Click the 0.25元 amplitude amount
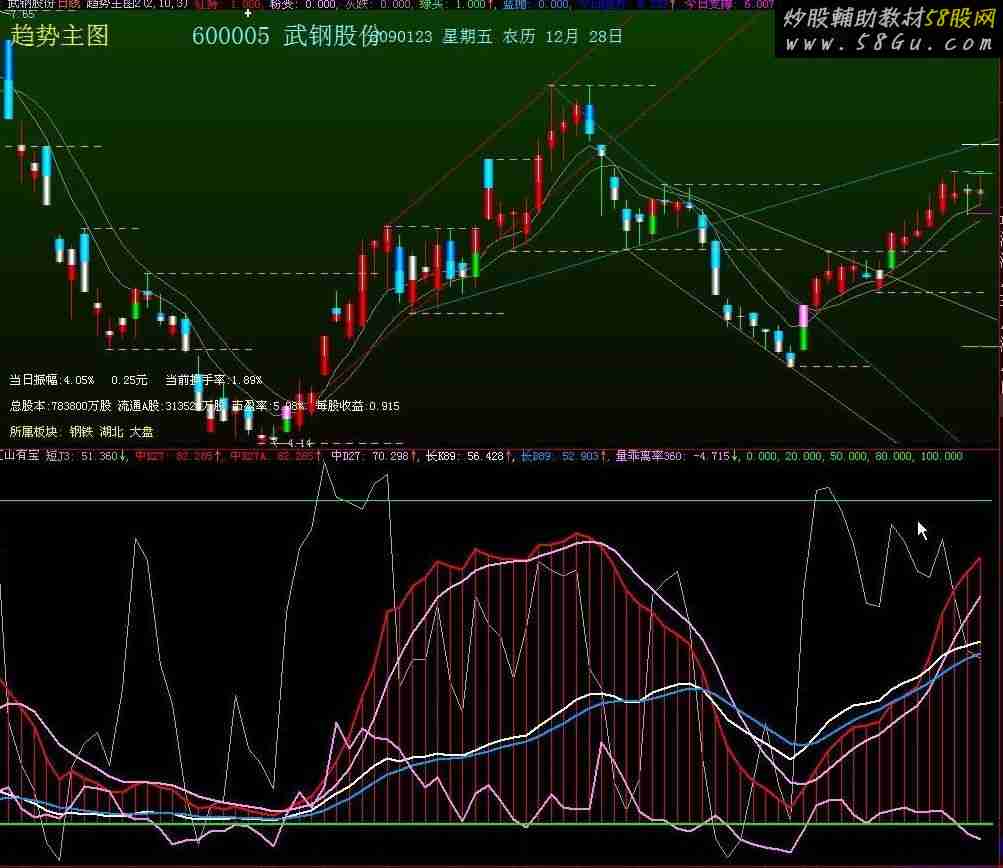 coord(129,380)
